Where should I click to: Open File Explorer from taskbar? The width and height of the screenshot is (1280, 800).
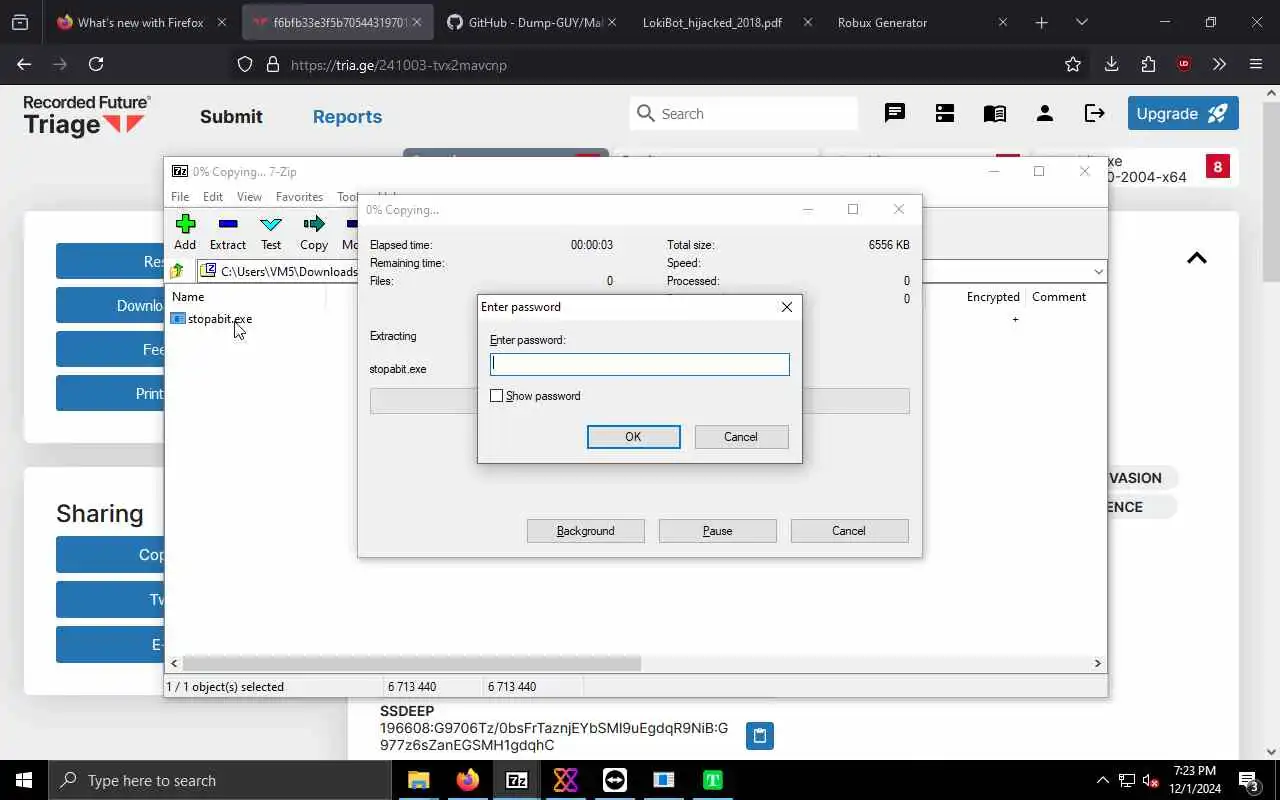coord(419,780)
